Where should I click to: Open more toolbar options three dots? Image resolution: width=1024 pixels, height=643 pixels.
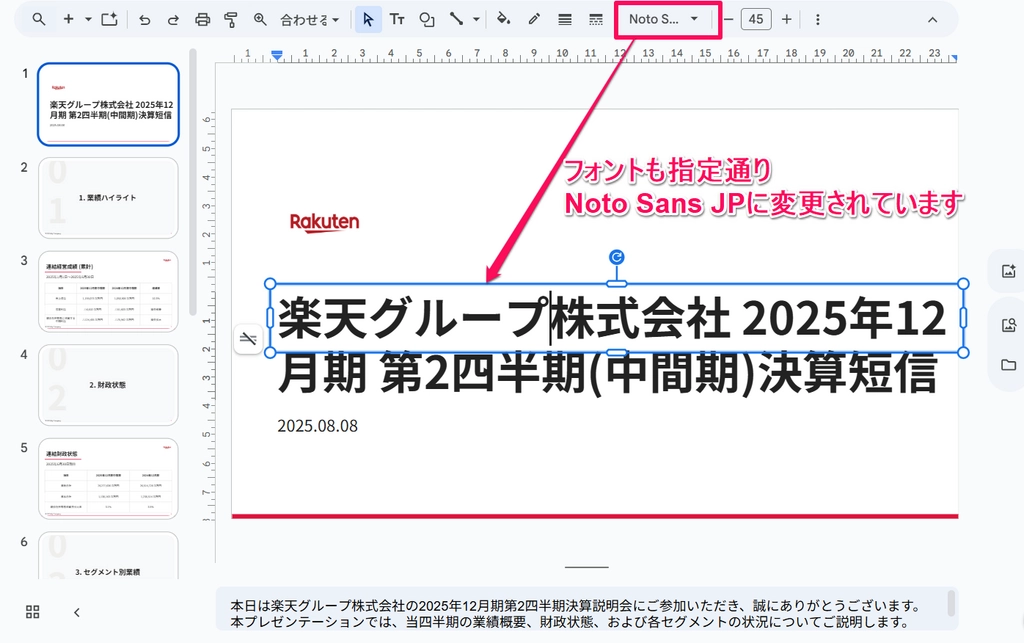[818, 20]
